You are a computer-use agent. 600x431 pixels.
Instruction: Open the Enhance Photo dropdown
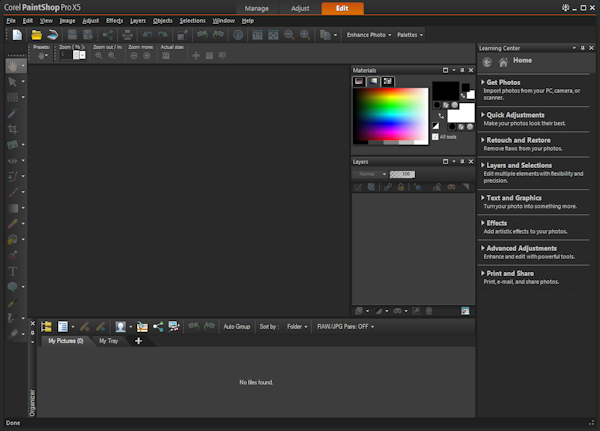[368, 35]
